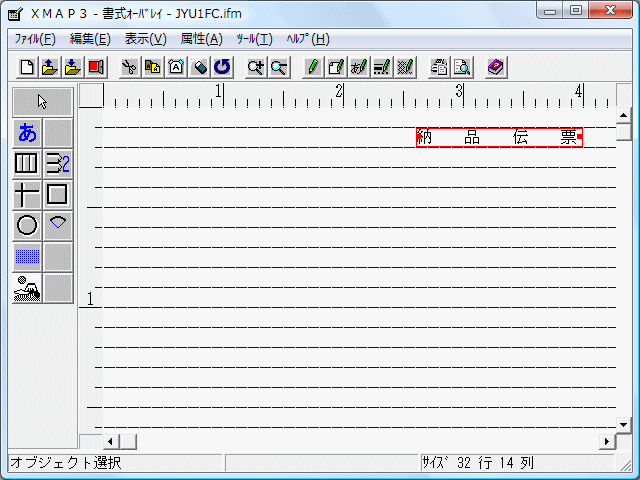This screenshot has height=480, width=640.
Task: Open the 編集(E) menu
Action: click(x=90, y=39)
